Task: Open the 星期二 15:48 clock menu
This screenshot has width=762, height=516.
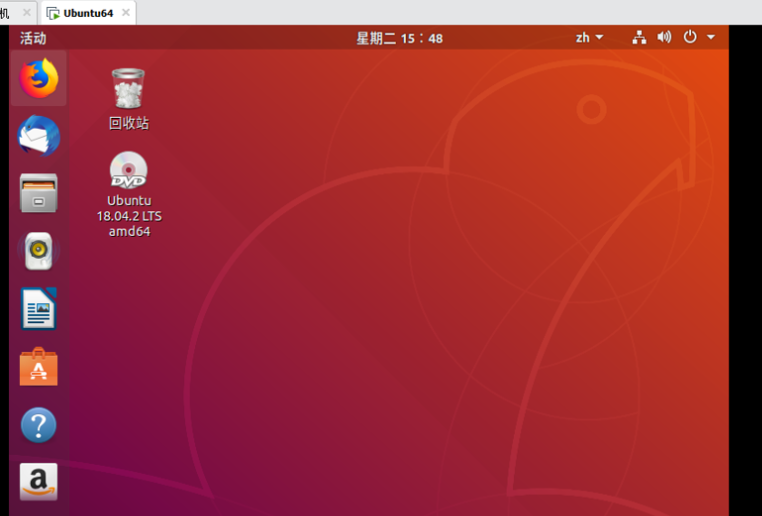Action: coord(399,38)
